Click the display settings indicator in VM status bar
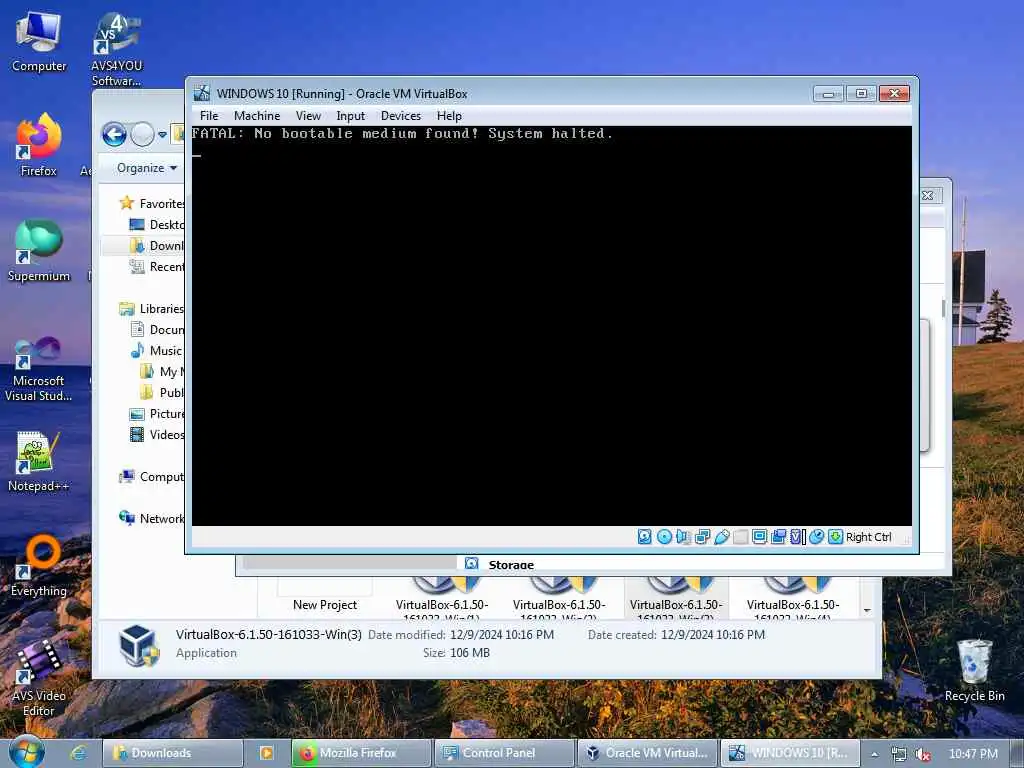 pos(760,537)
